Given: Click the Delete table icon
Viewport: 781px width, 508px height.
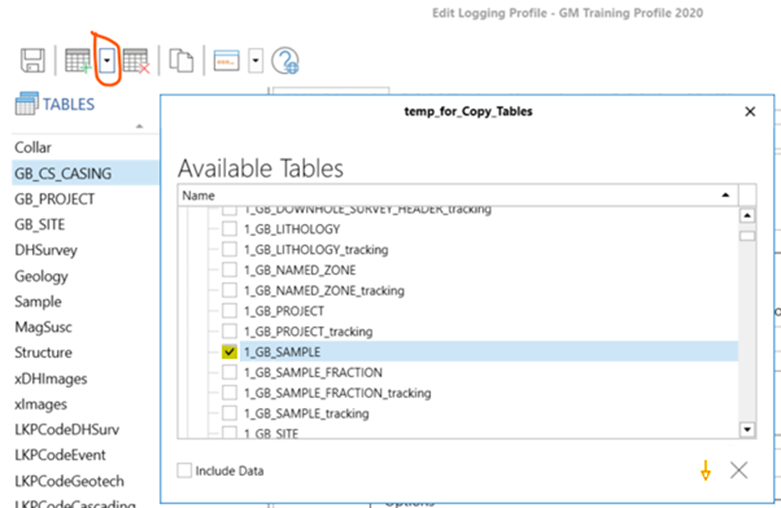Looking at the screenshot, I should (137, 62).
